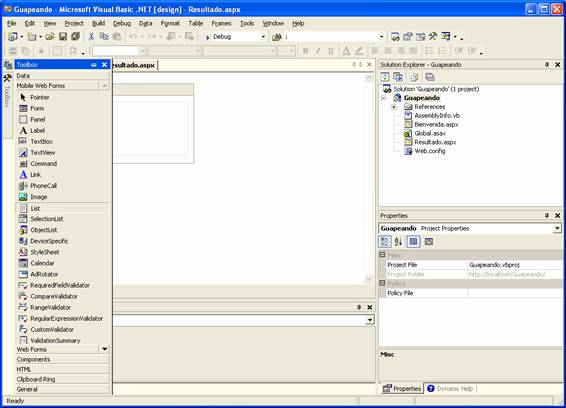The image size is (566, 408).
Task: Click the Resultado.aspx document tab
Action: 135,65
